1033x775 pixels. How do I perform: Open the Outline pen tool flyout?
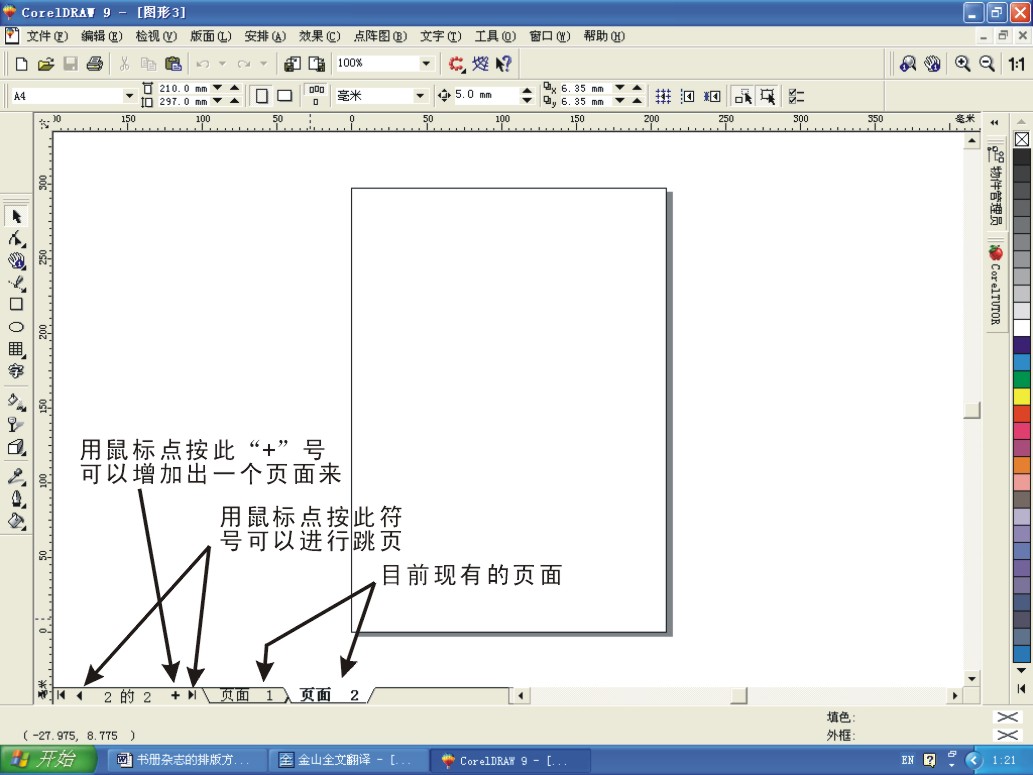point(16,499)
